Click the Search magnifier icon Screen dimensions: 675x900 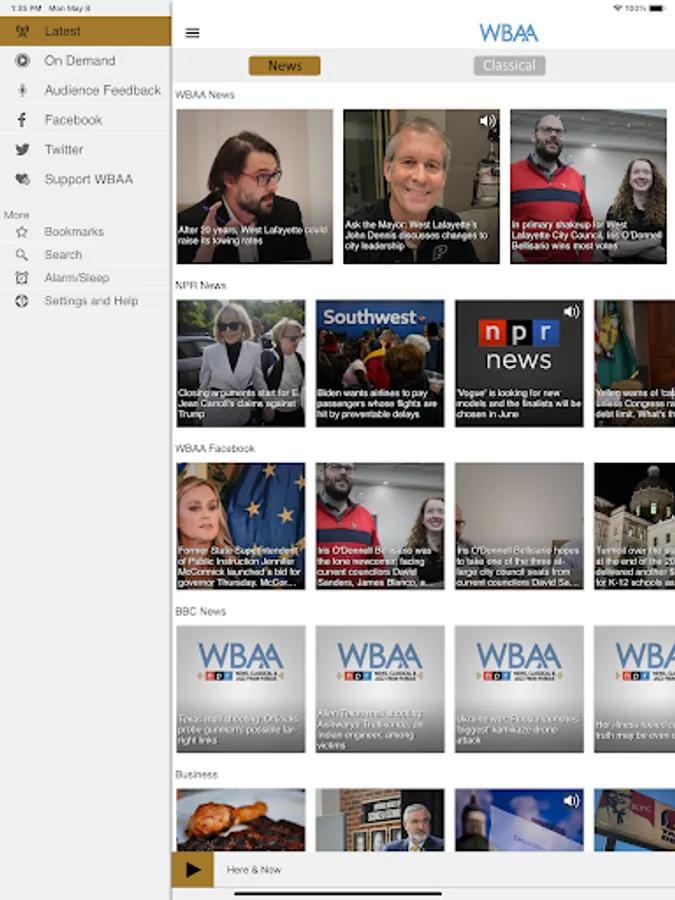[22, 255]
